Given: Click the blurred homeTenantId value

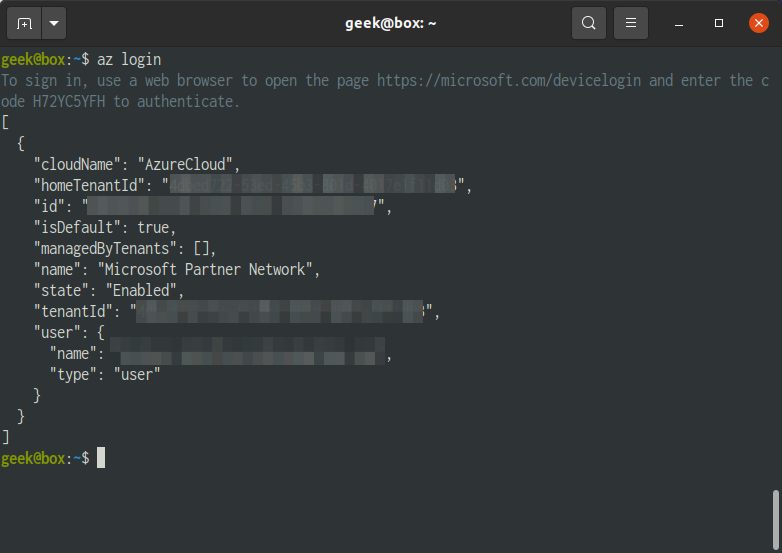Looking at the screenshot, I should coord(312,185).
